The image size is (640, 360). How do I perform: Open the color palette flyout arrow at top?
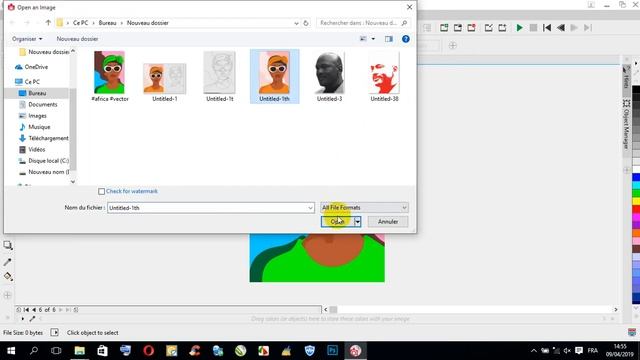tap(636, 63)
